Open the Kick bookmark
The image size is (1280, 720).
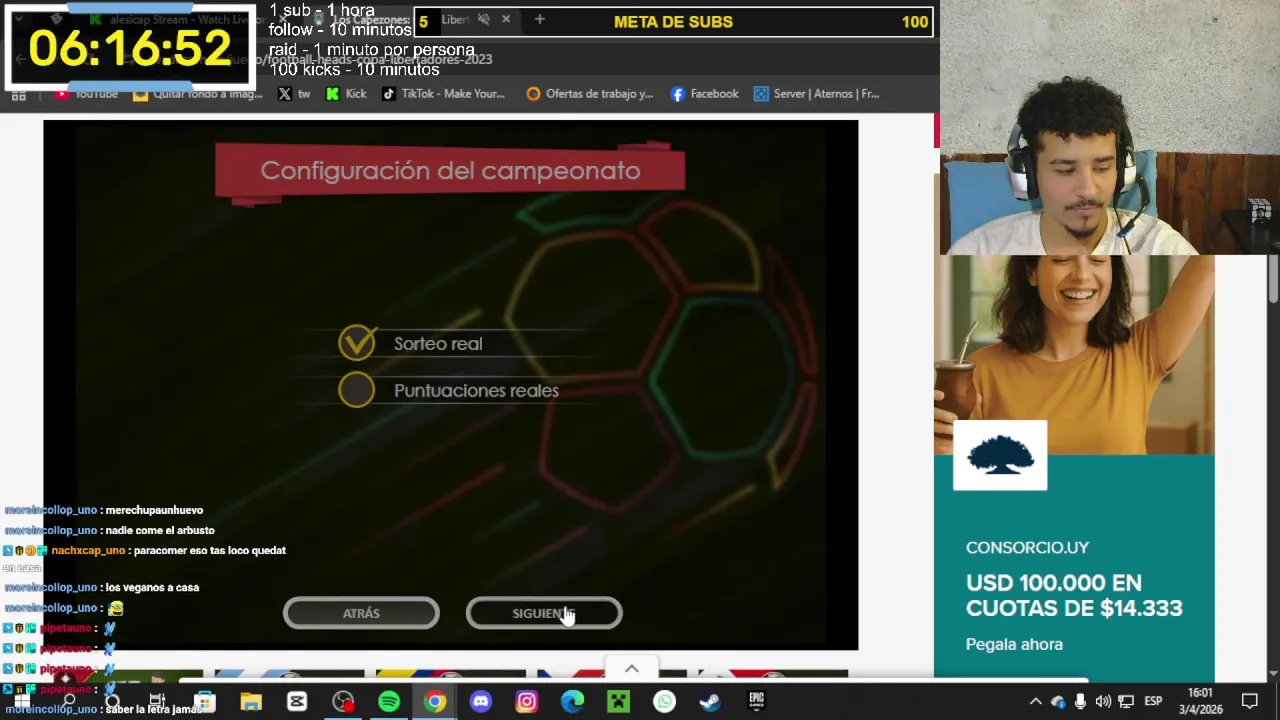click(x=346, y=94)
